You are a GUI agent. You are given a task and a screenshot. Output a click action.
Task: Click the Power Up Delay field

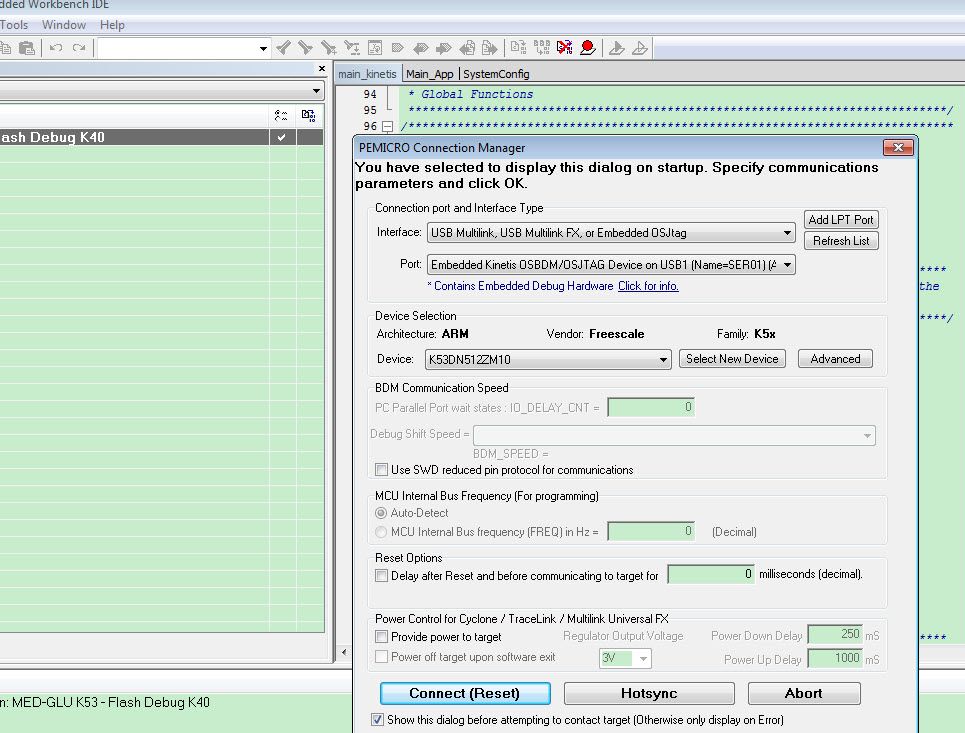(835, 658)
